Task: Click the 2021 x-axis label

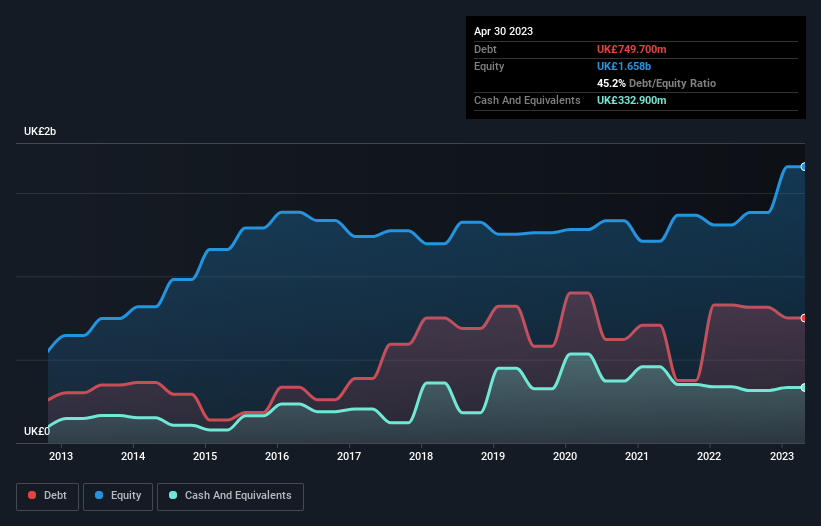Action: click(637, 456)
